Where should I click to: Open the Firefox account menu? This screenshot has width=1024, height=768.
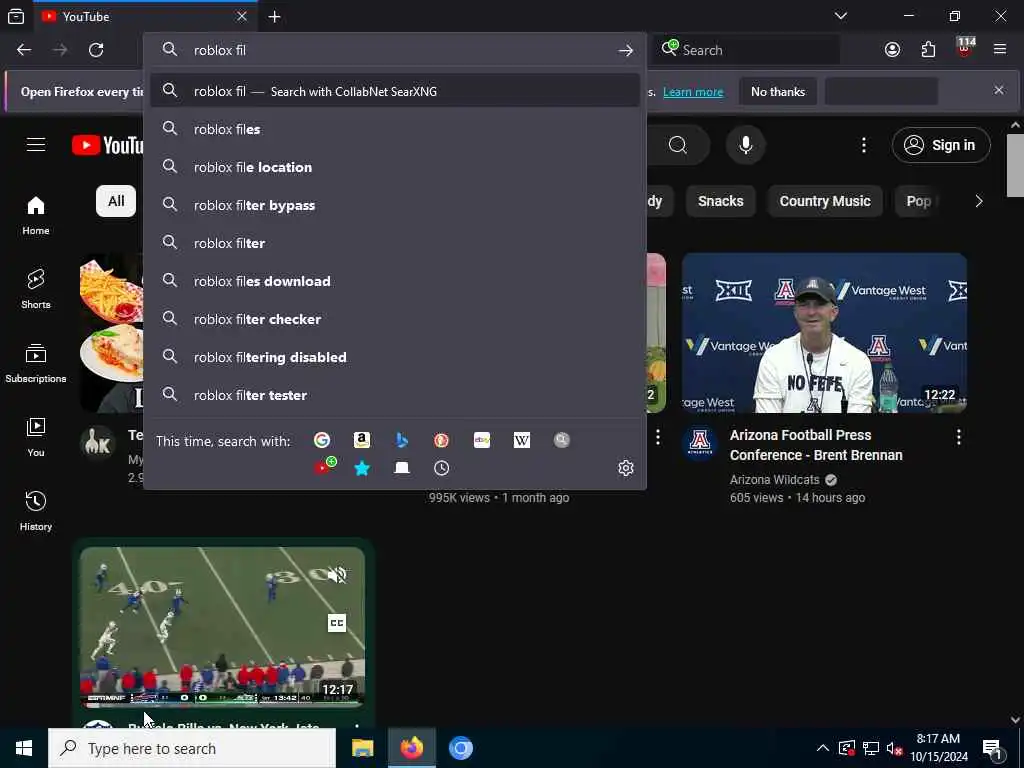892,50
